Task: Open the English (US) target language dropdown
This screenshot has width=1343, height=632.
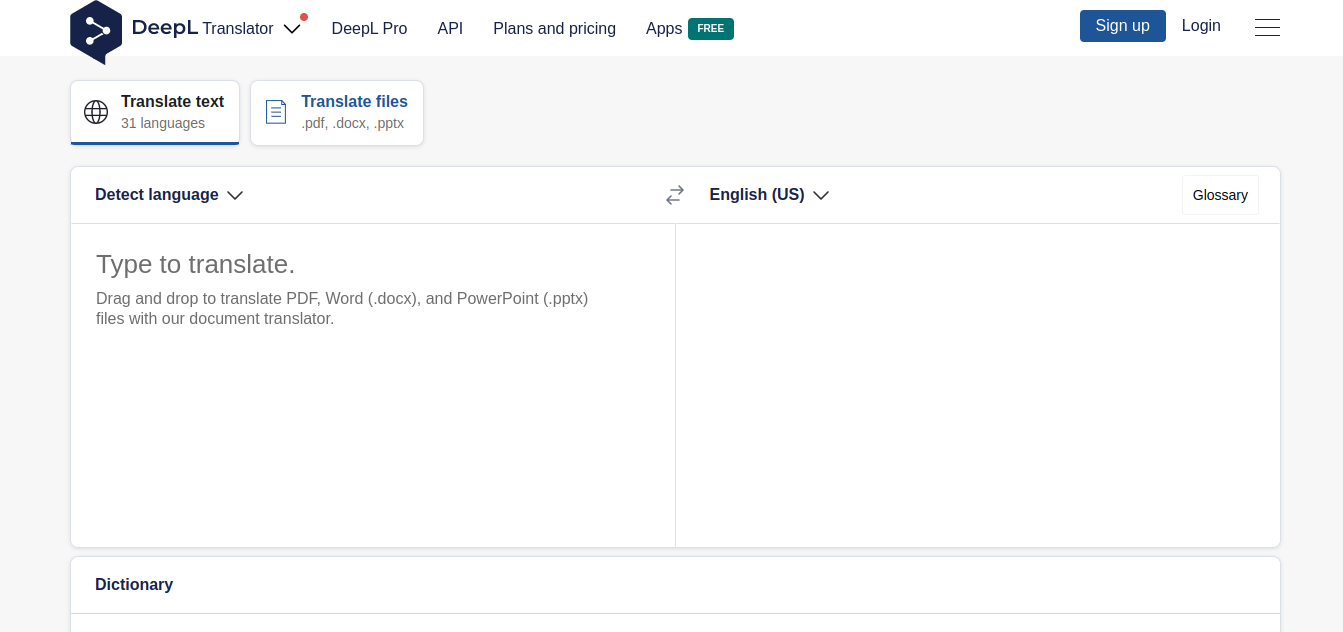Action: [x=769, y=195]
